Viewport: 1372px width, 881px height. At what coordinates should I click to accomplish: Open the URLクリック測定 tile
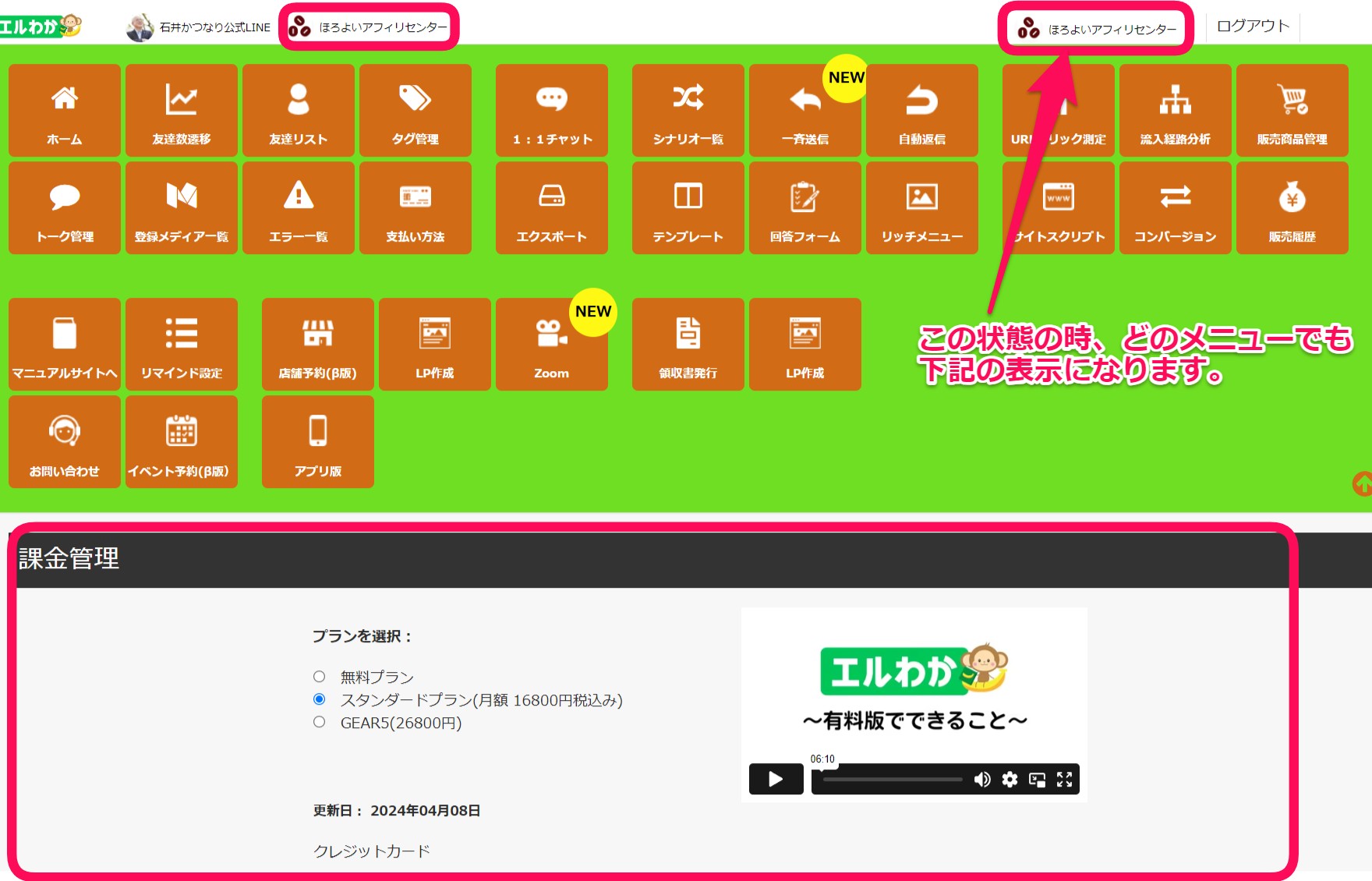(1059, 111)
